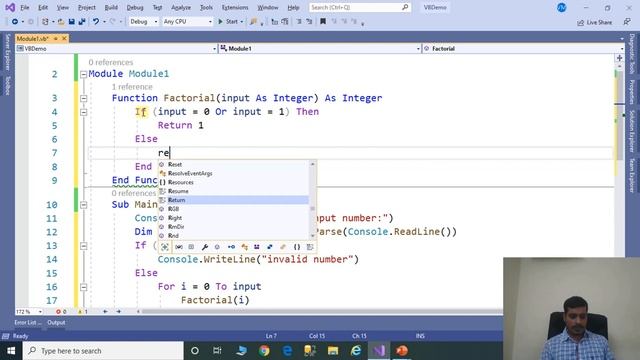Close the Module1.vb tab
Viewport: 640px width, 360px height.
64,38
